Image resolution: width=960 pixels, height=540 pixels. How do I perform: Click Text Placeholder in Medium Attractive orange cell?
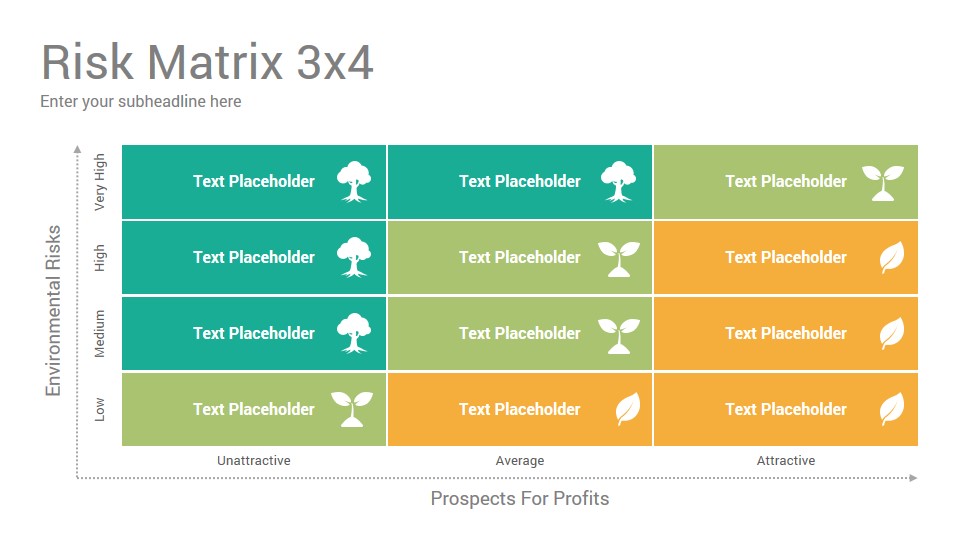tap(786, 333)
